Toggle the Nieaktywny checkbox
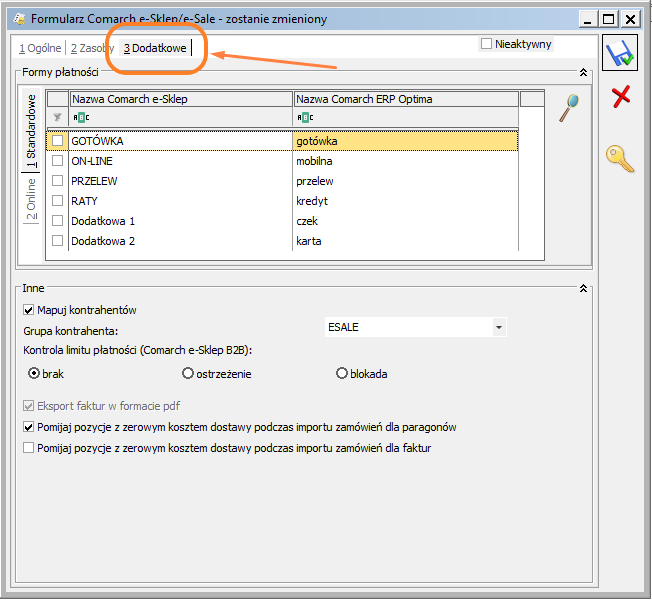The width and height of the screenshot is (652, 600). pyautogui.click(x=486, y=44)
